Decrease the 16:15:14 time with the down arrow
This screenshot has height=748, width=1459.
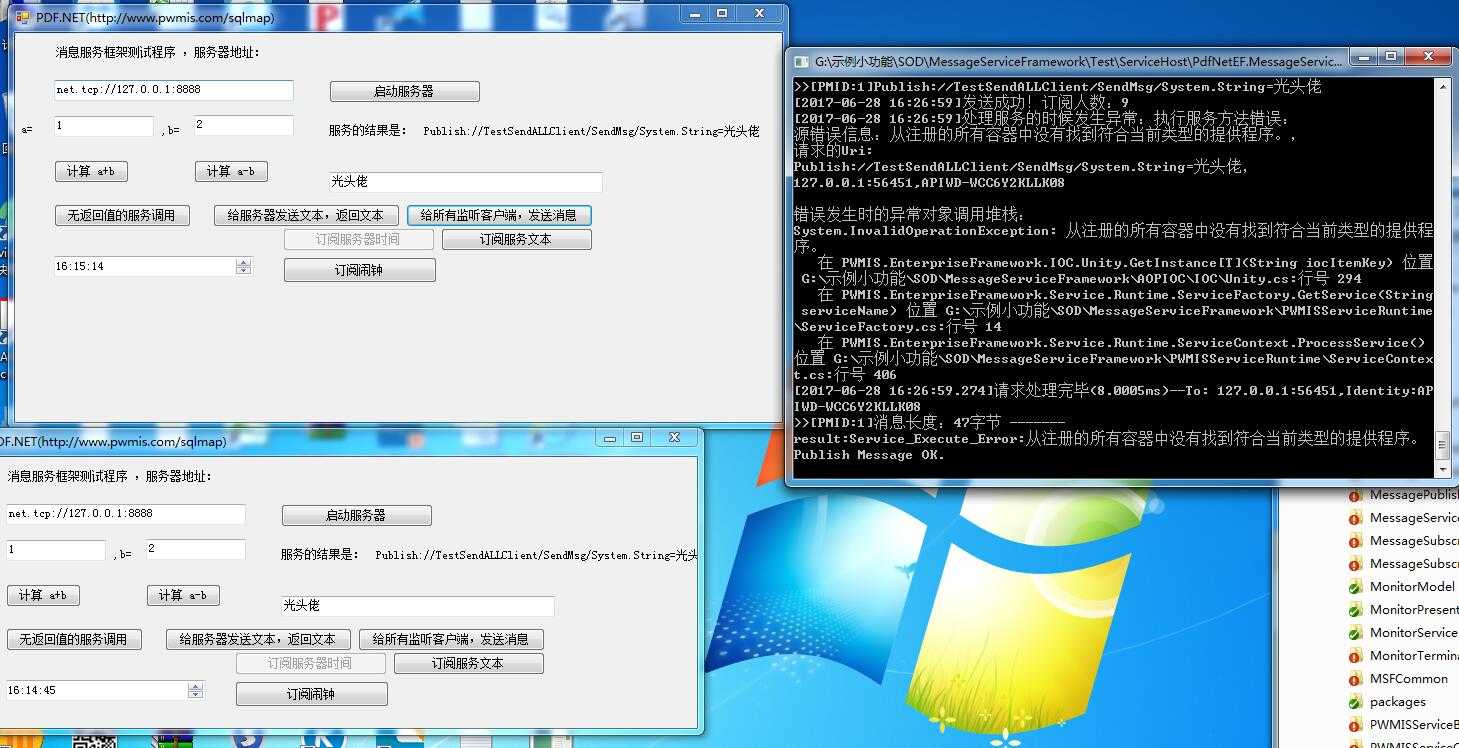tap(243, 271)
